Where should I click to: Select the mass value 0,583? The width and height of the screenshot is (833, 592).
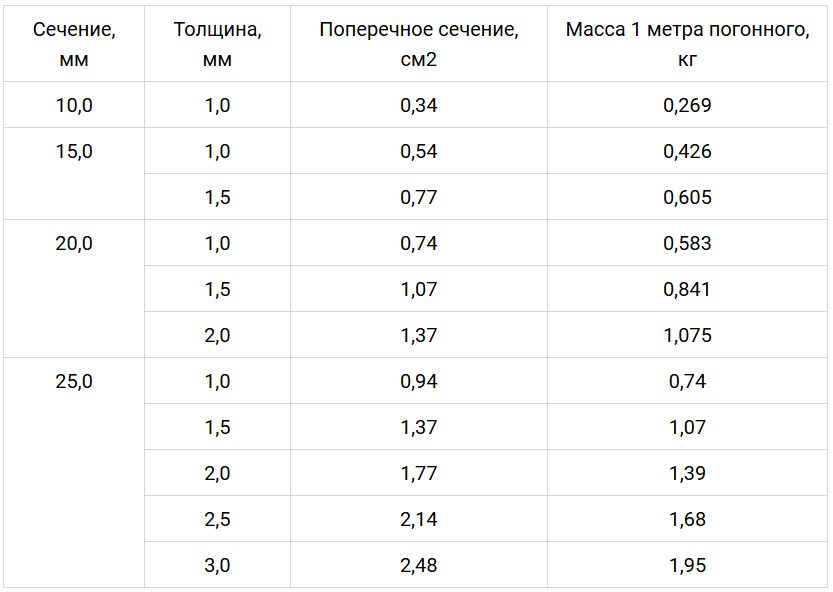(688, 243)
